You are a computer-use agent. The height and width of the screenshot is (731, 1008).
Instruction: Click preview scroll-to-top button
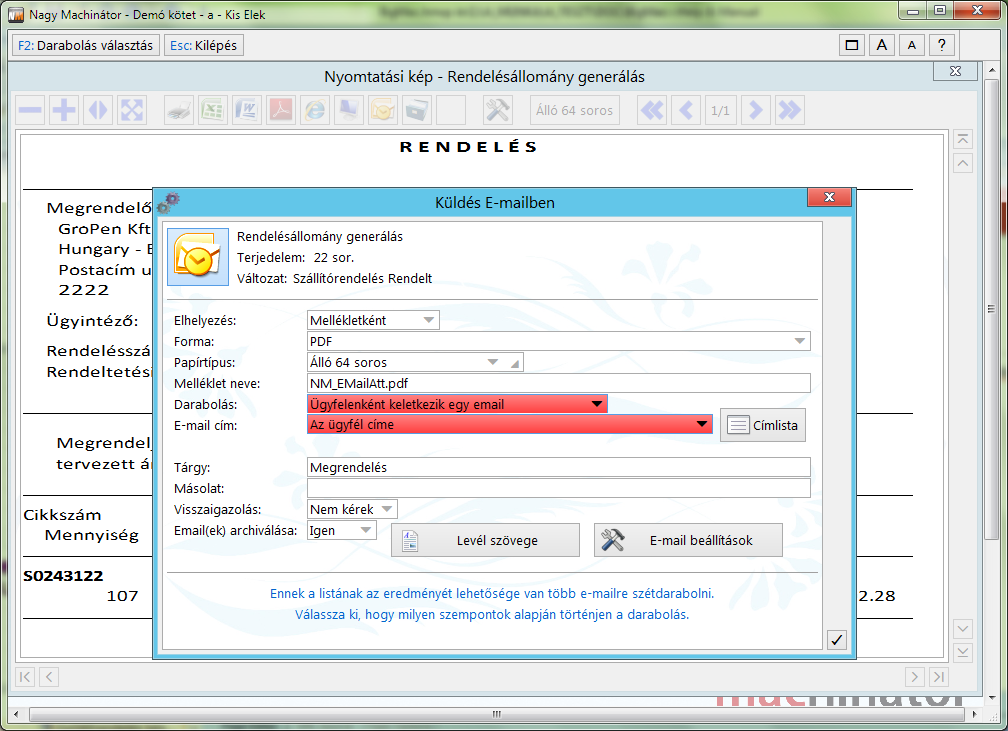tap(962, 140)
